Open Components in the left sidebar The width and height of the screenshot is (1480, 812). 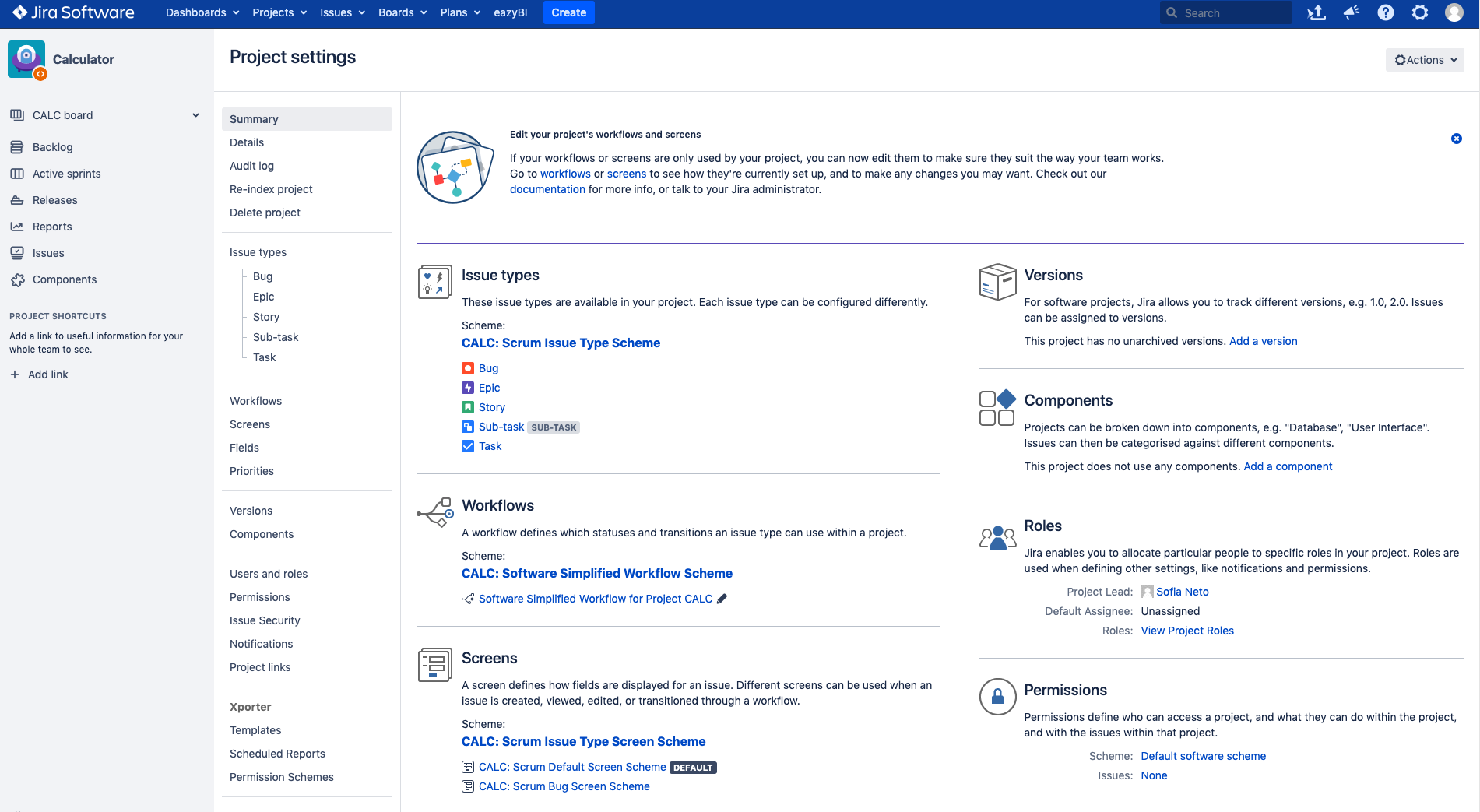pyautogui.click(x=65, y=279)
